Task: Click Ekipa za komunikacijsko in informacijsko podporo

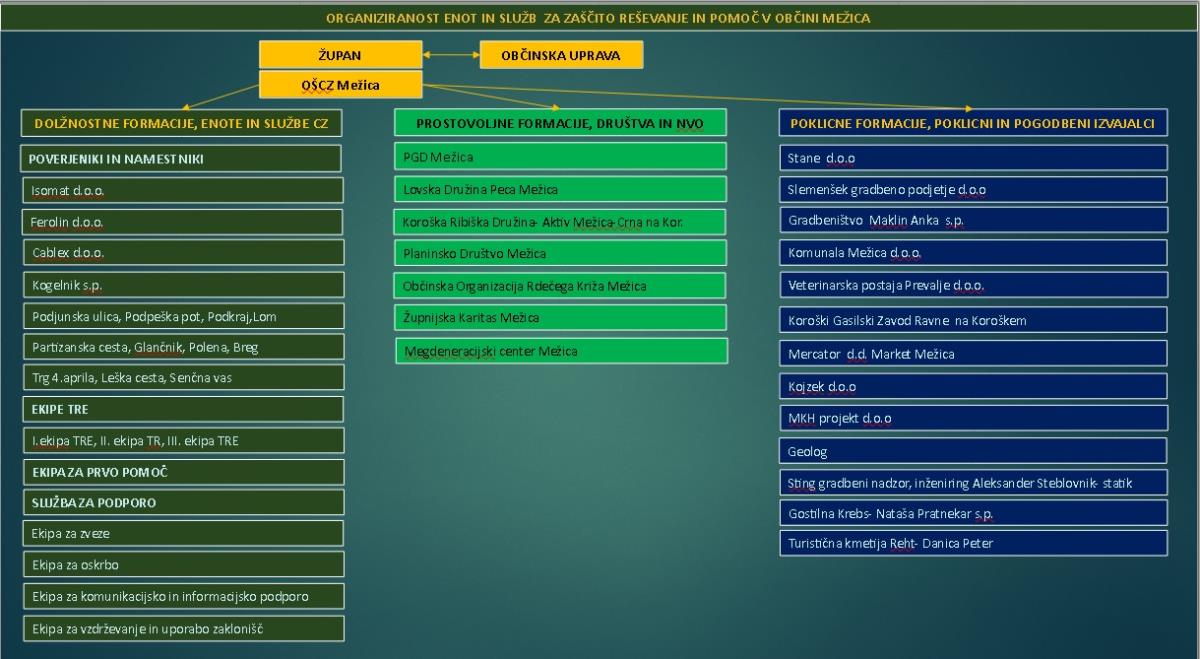Action: pyautogui.click(x=183, y=597)
